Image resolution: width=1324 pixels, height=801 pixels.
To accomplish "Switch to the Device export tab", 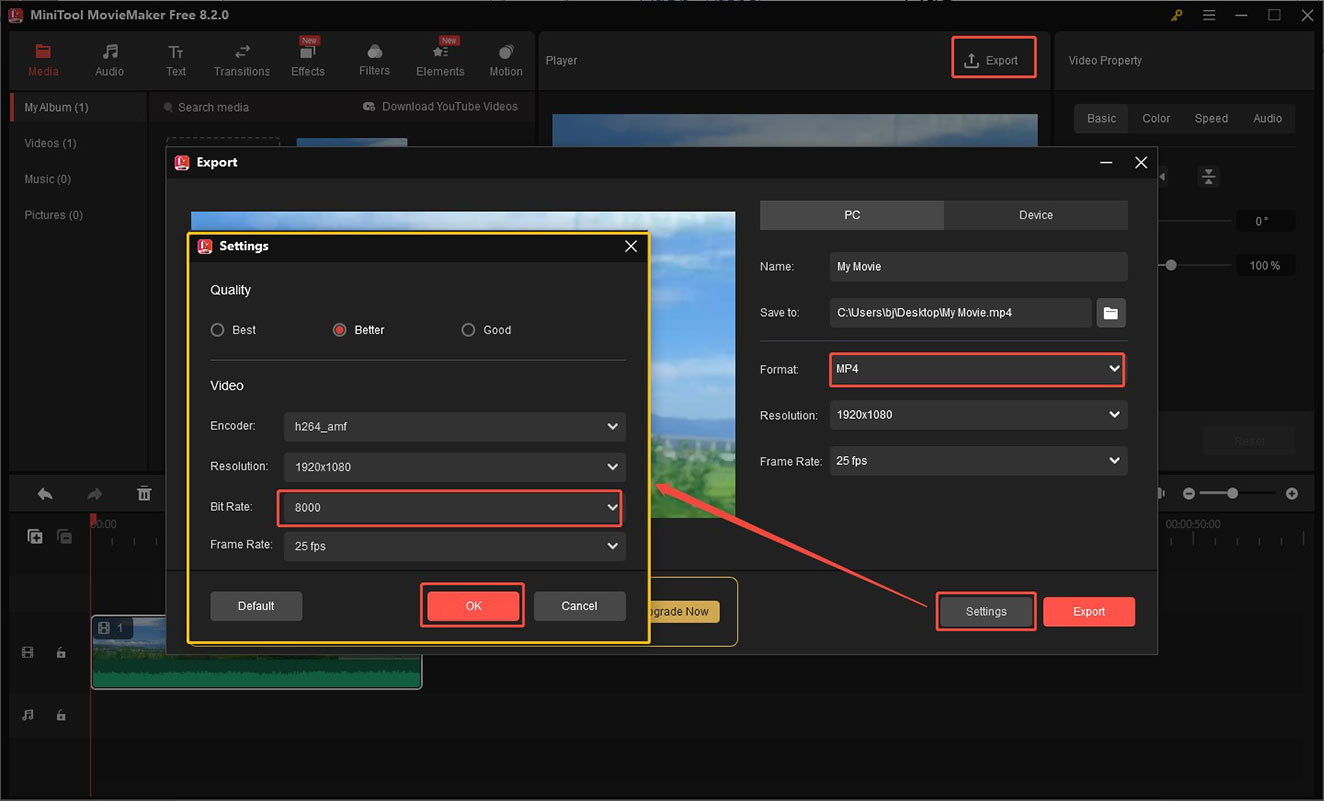I will click(1036, 215).
